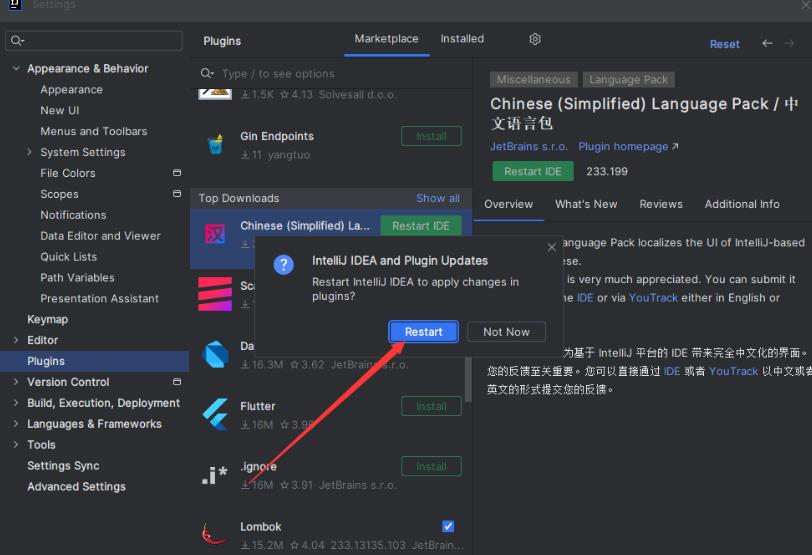Expand the System Settings node

click(30, 152)
